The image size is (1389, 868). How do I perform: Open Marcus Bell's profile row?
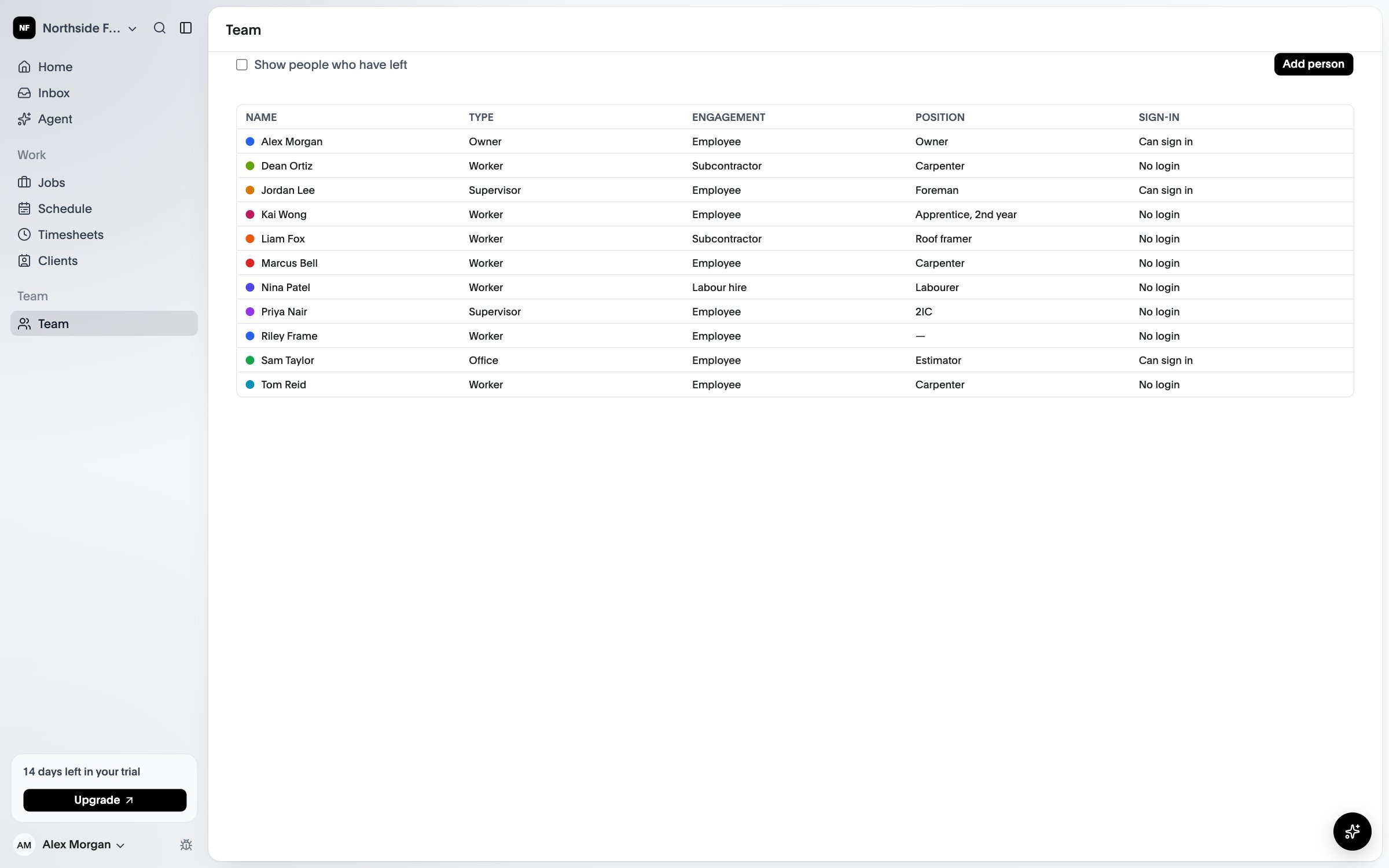795,263
